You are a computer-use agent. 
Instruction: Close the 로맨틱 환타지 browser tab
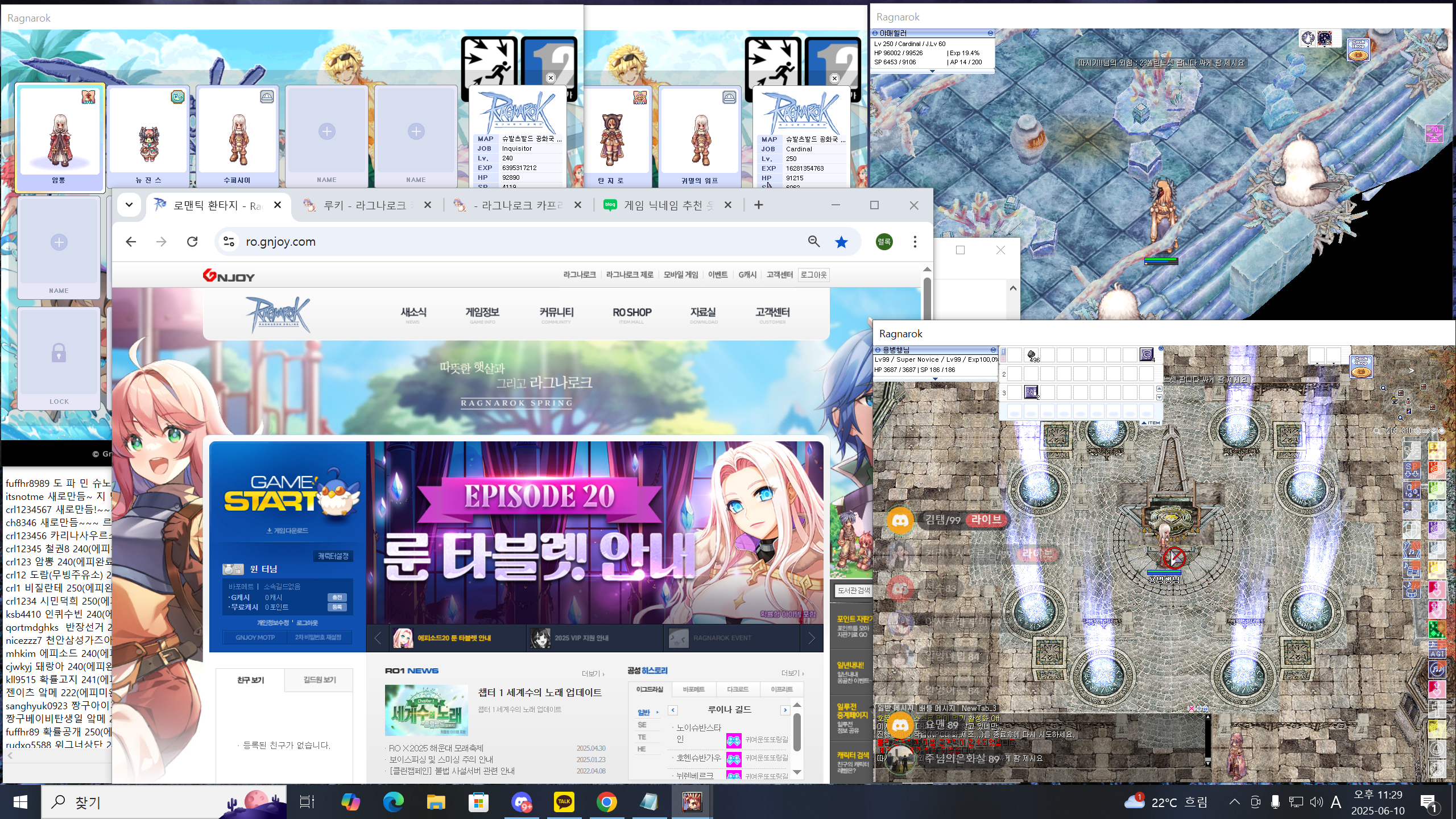click(x=278, y=205)
